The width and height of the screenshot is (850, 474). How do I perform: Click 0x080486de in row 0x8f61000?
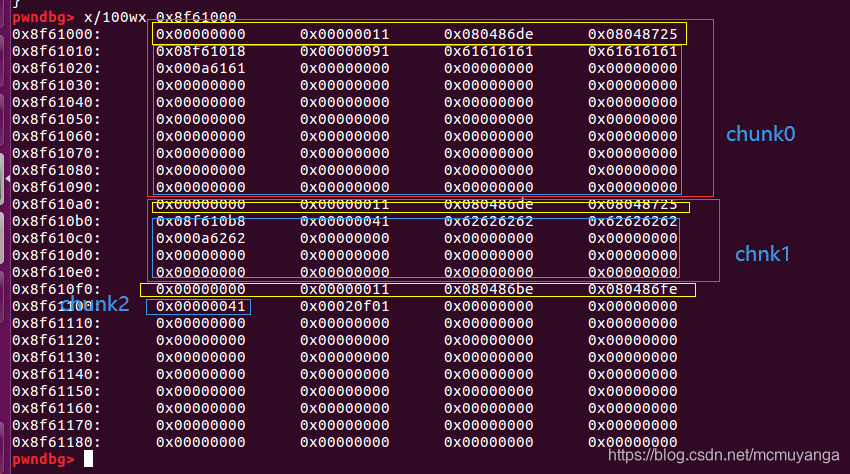(488, 34)
